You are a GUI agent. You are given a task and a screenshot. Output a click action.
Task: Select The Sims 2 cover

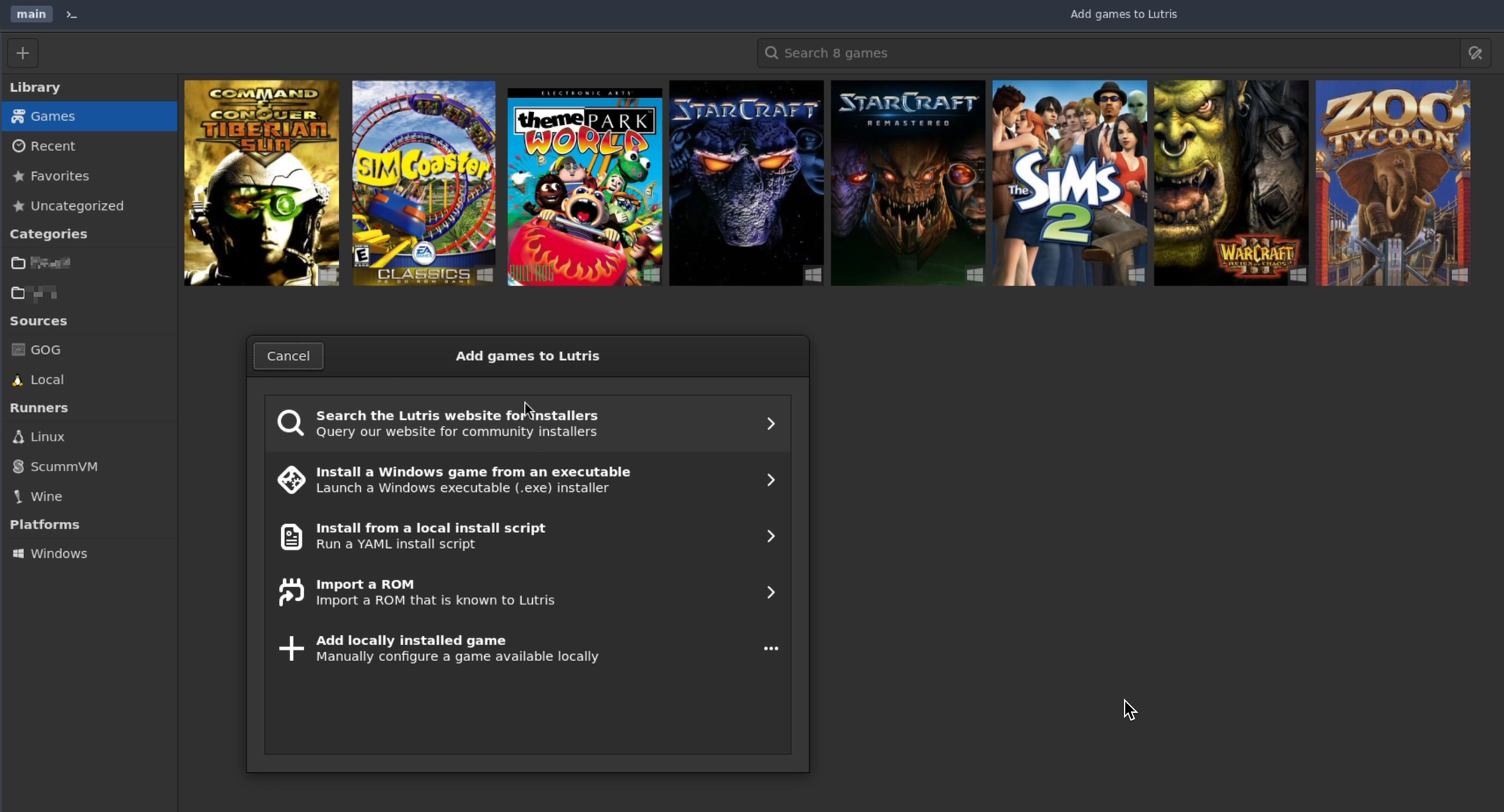tap(1069, 183)
